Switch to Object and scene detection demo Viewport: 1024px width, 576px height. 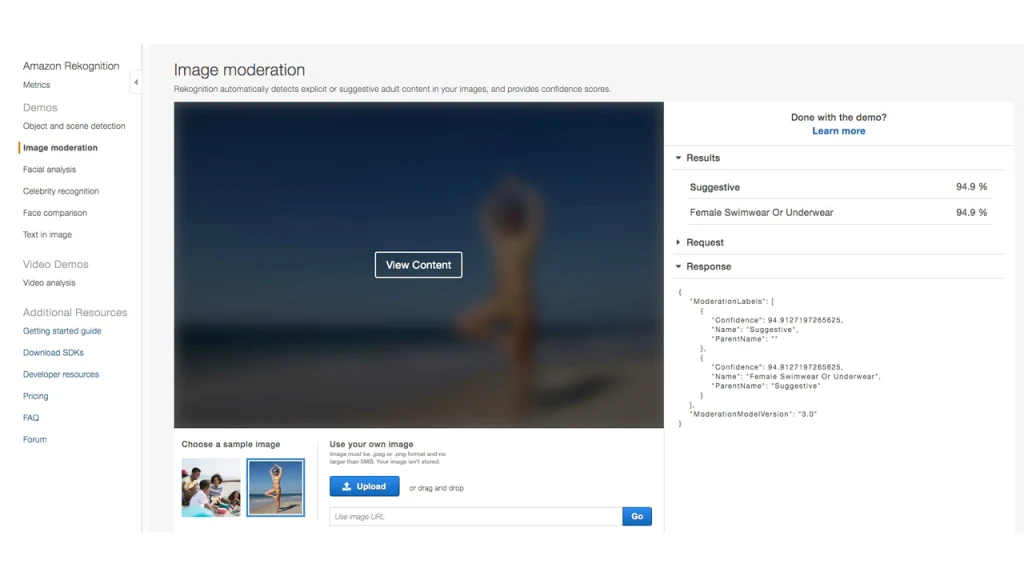point(72,125)
